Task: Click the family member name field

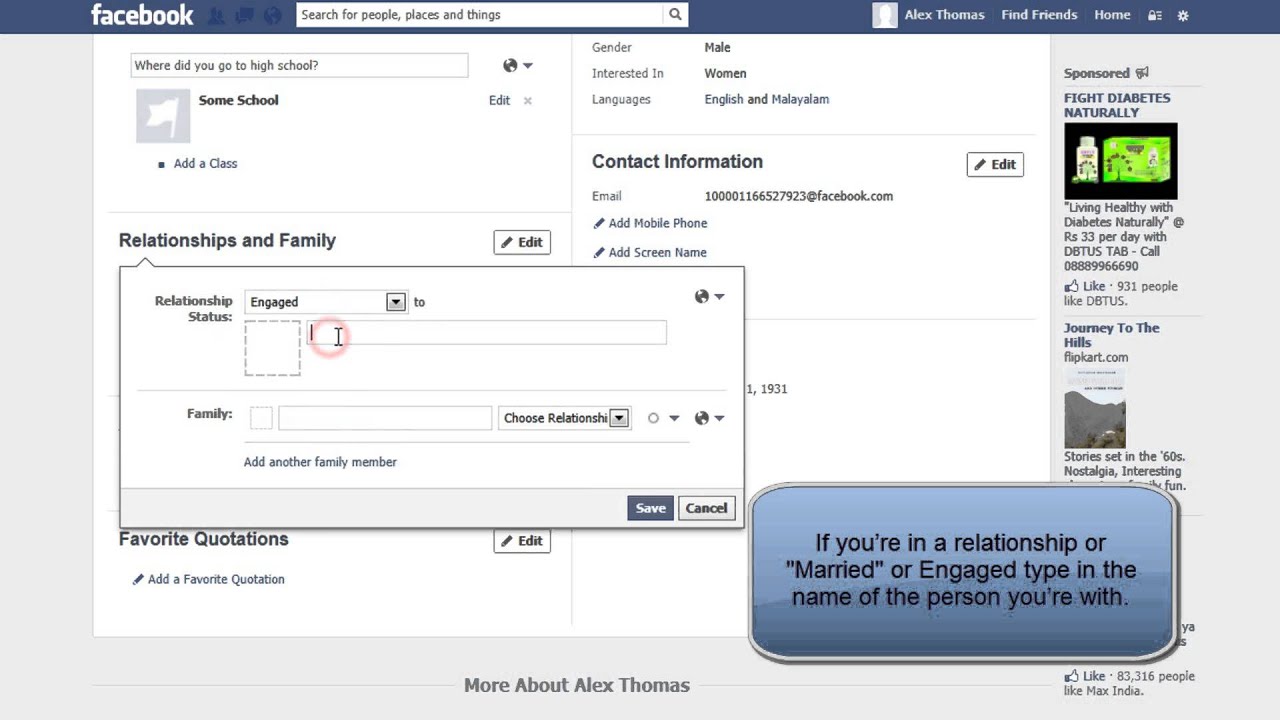Action: click(385, 418)
